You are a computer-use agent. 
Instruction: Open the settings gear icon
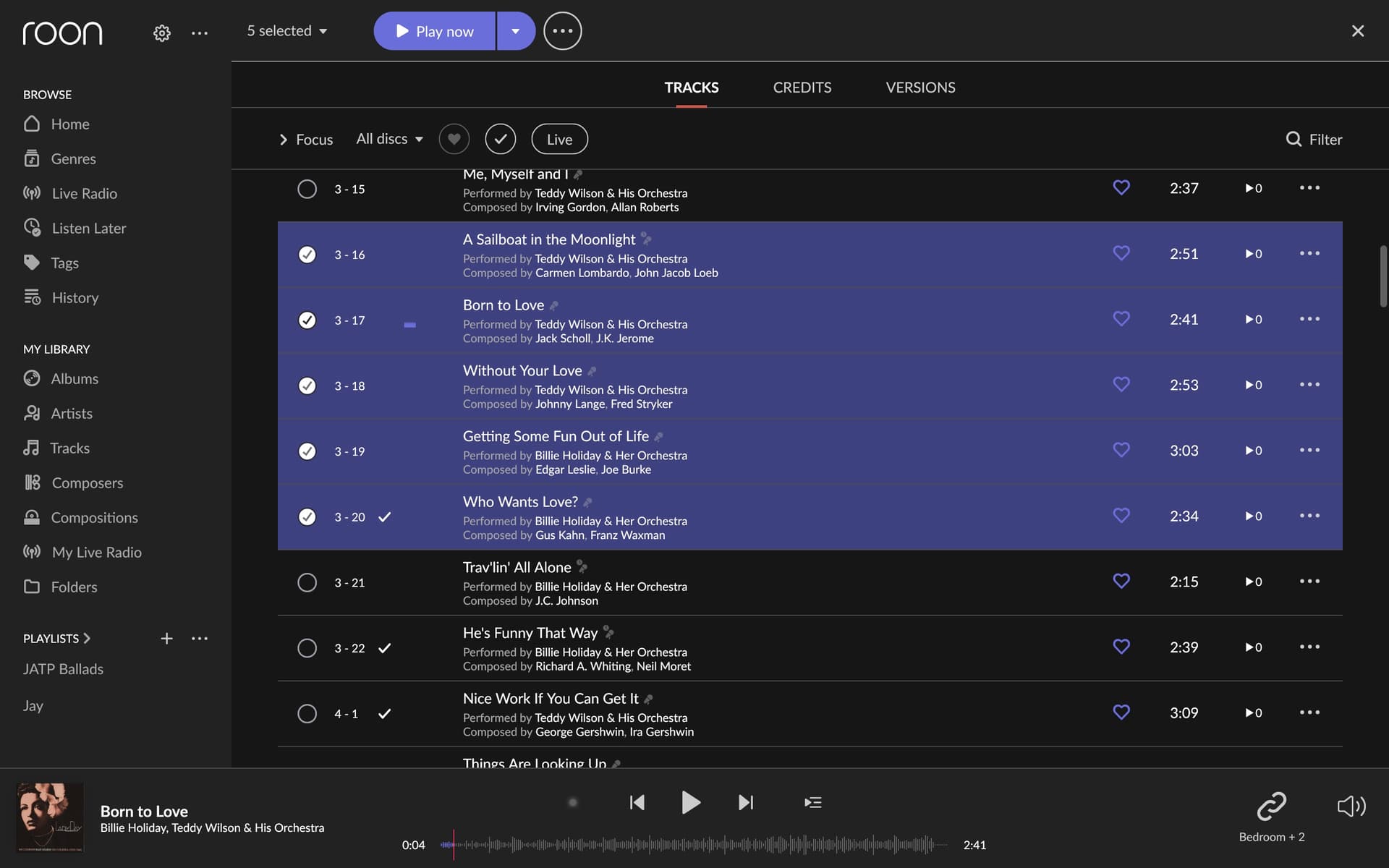tap(161, 33)
